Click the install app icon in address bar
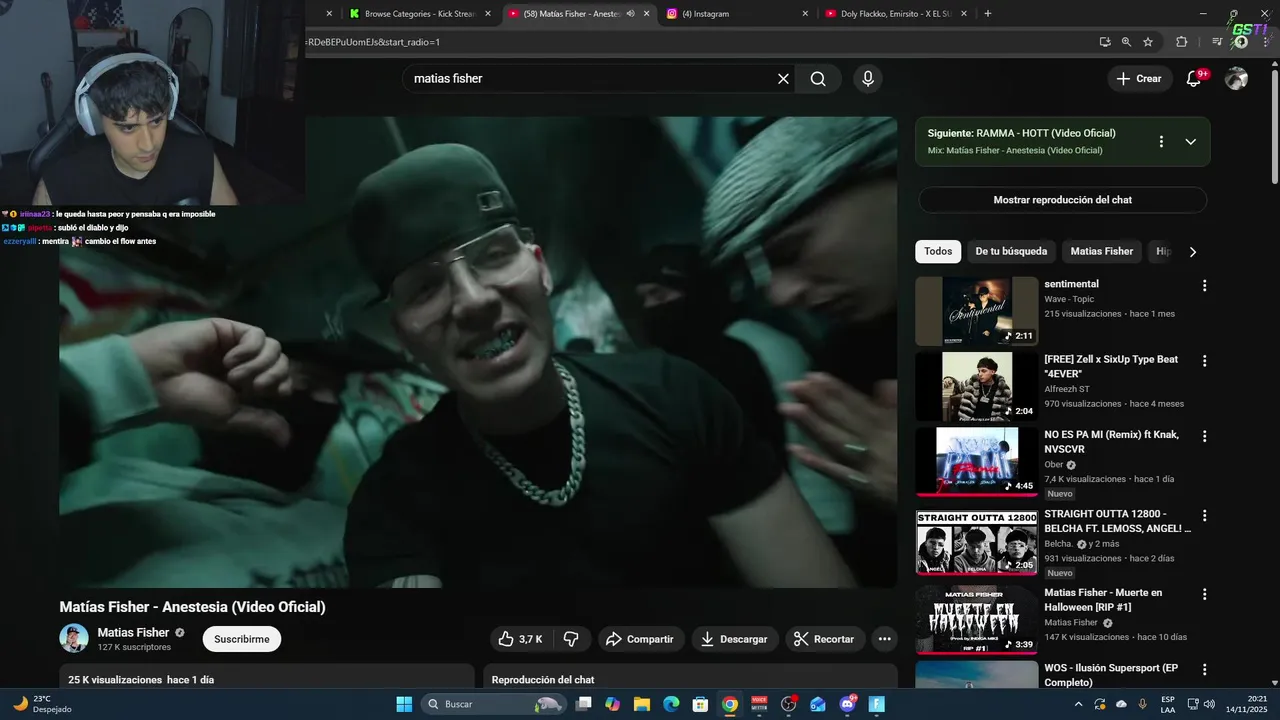The height and width of the screenshot is (720, 1280). pos(1105,42)
